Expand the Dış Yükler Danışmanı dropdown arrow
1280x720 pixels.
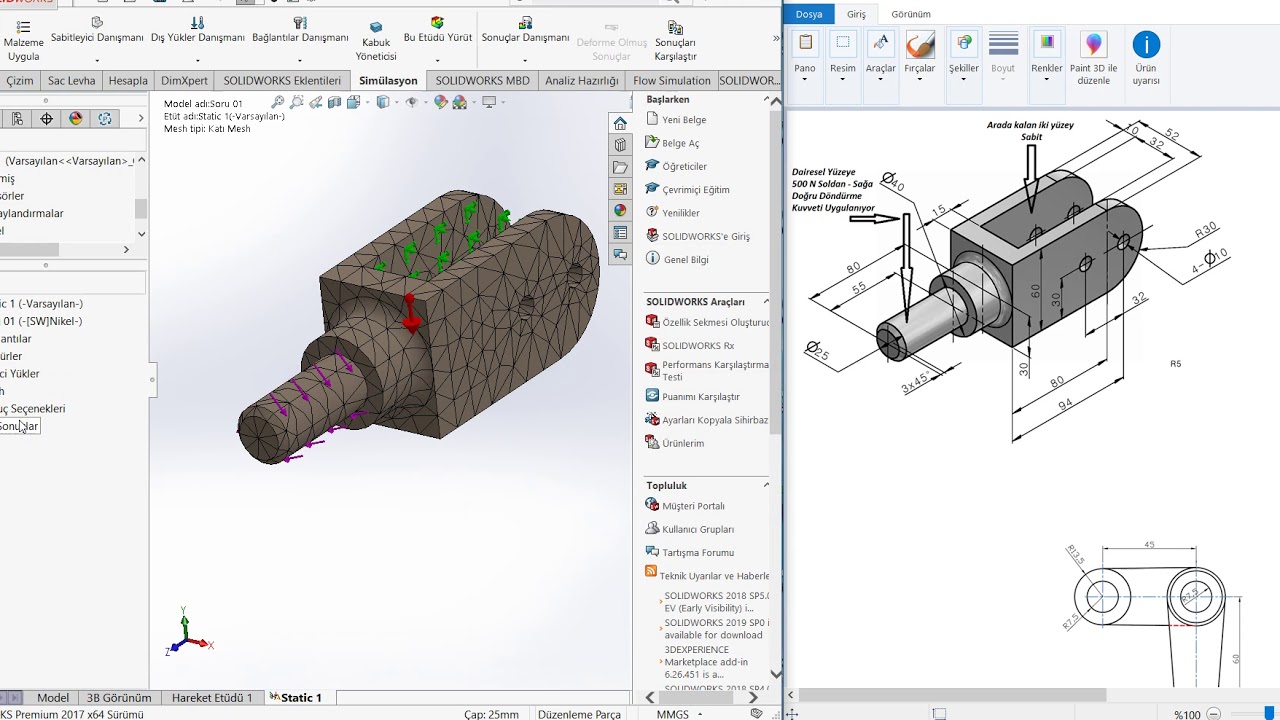(197, 60)
